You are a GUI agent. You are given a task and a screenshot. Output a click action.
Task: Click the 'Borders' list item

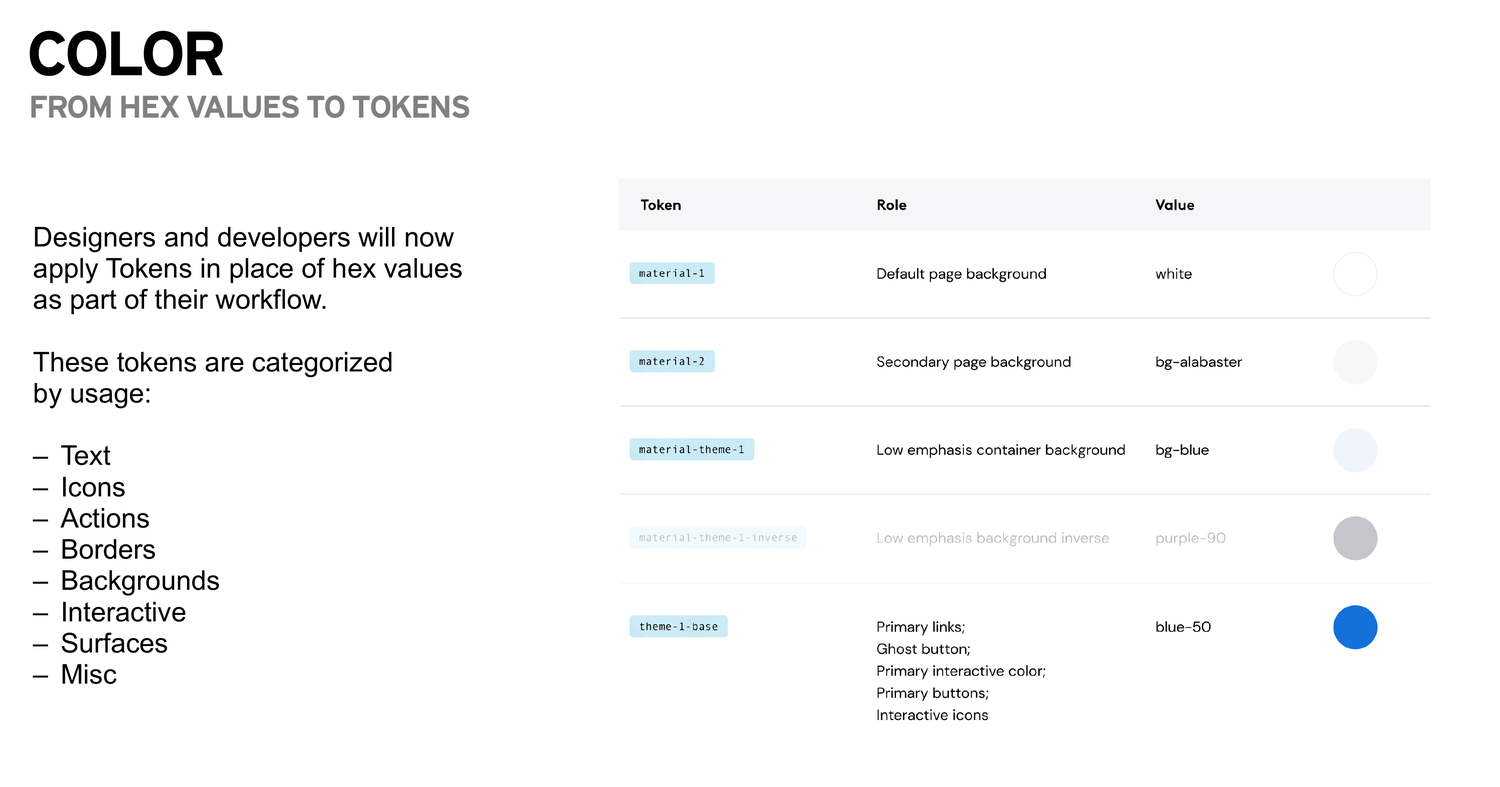pyautogui.click(x=108, y=549)
